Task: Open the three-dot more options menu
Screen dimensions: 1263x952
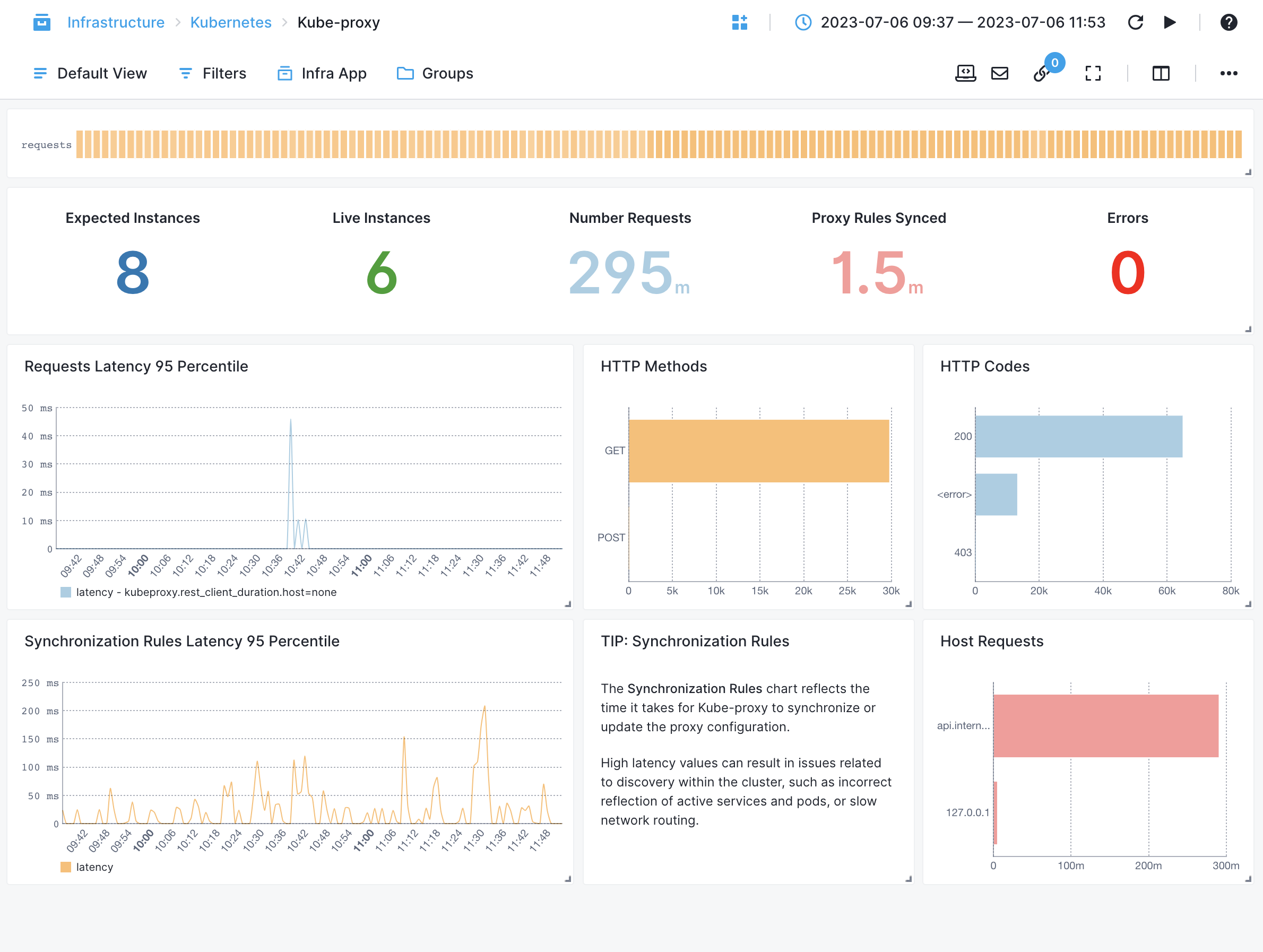Action: (1229, 73)
